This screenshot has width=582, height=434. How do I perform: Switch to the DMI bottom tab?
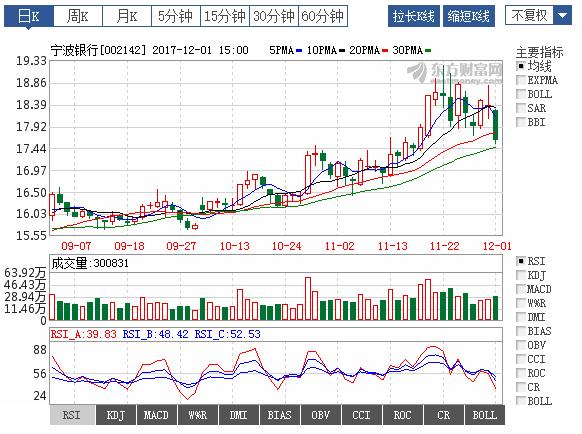239,415
